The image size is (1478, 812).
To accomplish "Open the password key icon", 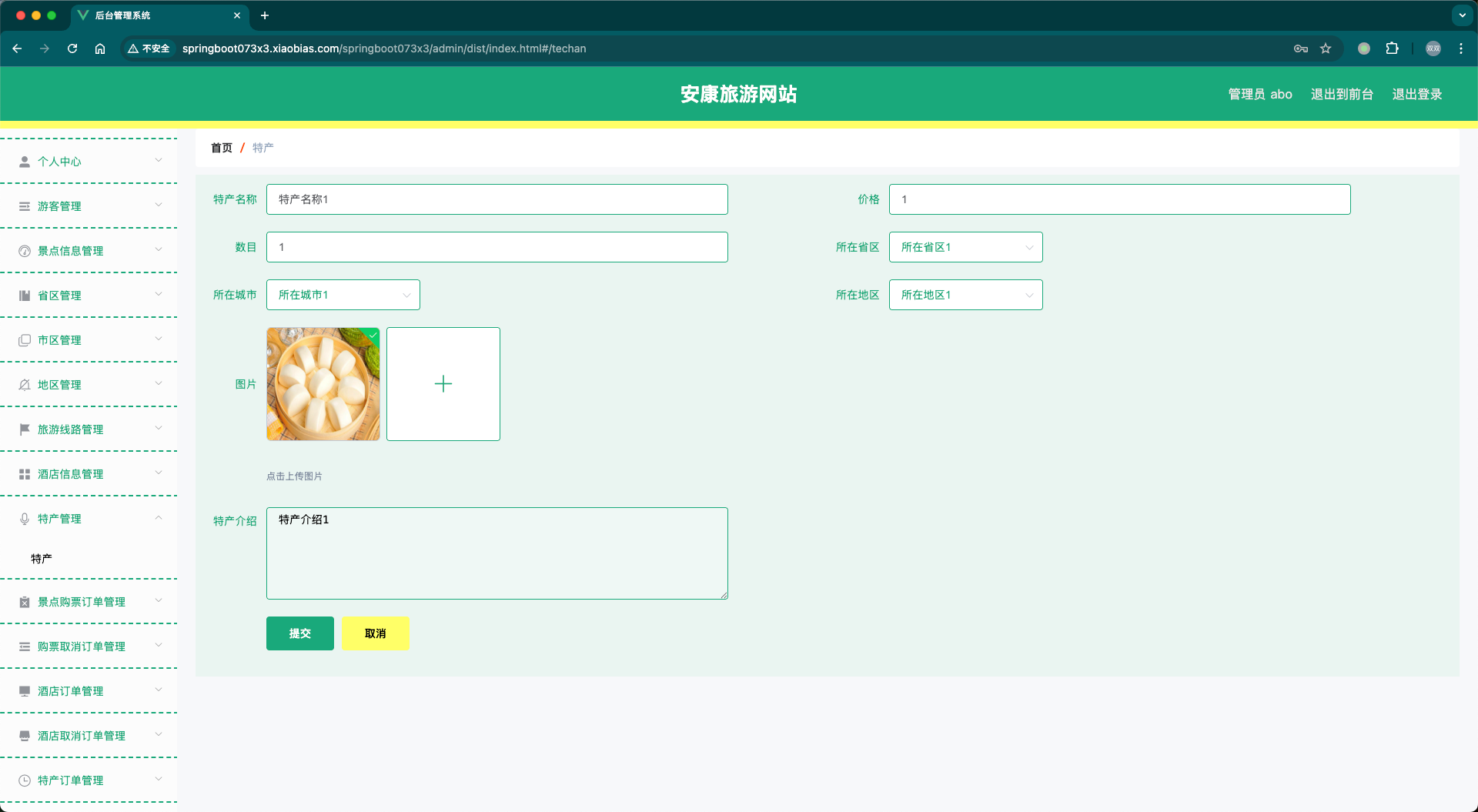I will coord(1301,48).
